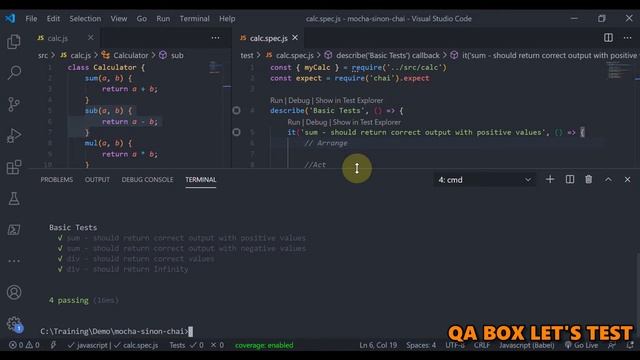The image size is (640, 360).
Task: Open more actions for calc.js editor group
Action: pos(216,38)
